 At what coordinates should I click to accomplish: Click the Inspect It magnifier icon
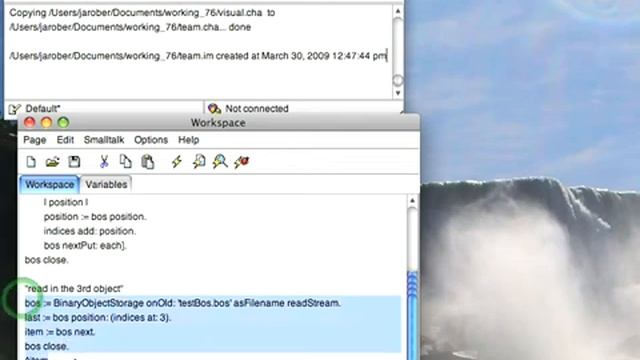pos(220,162)
